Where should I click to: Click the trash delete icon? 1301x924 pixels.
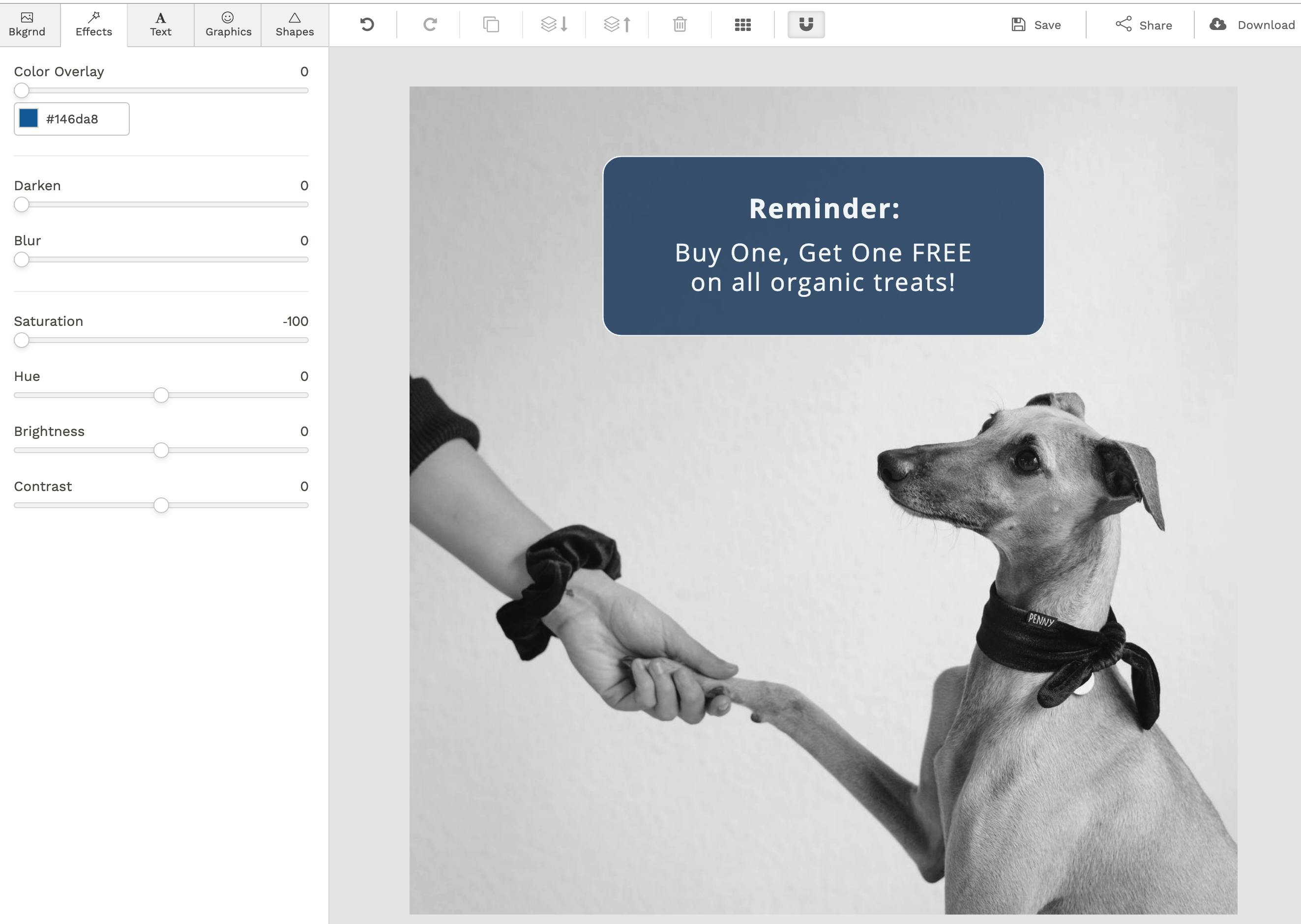[x=680, y=25]
